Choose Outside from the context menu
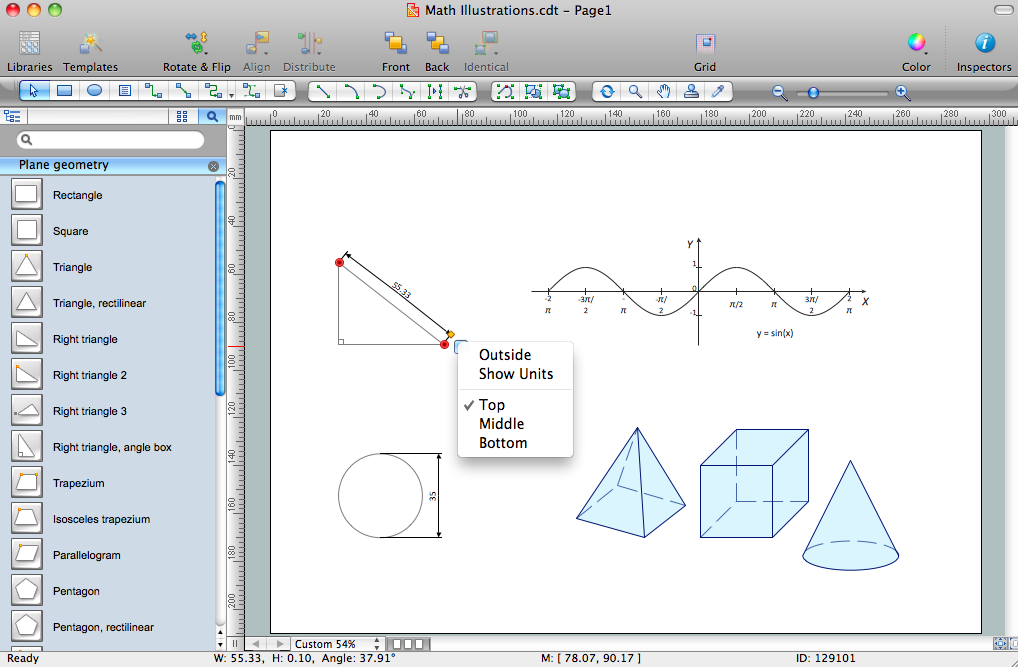Viewport: 1018px width, 667px height. [505, 355]
